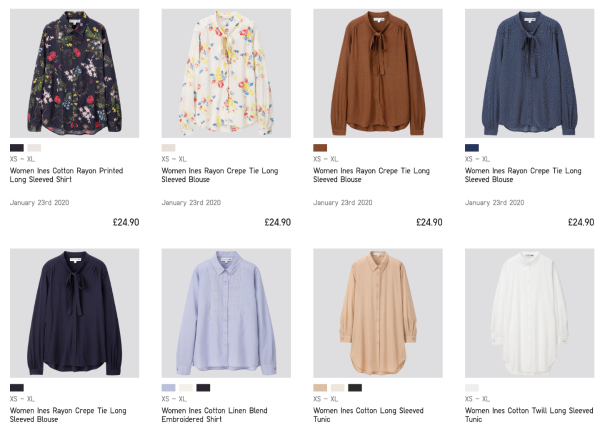This screenshot has height=430, width=600.
Task: Select white swatch for the Cotton Twill Tunic
Action: [472, 387]
